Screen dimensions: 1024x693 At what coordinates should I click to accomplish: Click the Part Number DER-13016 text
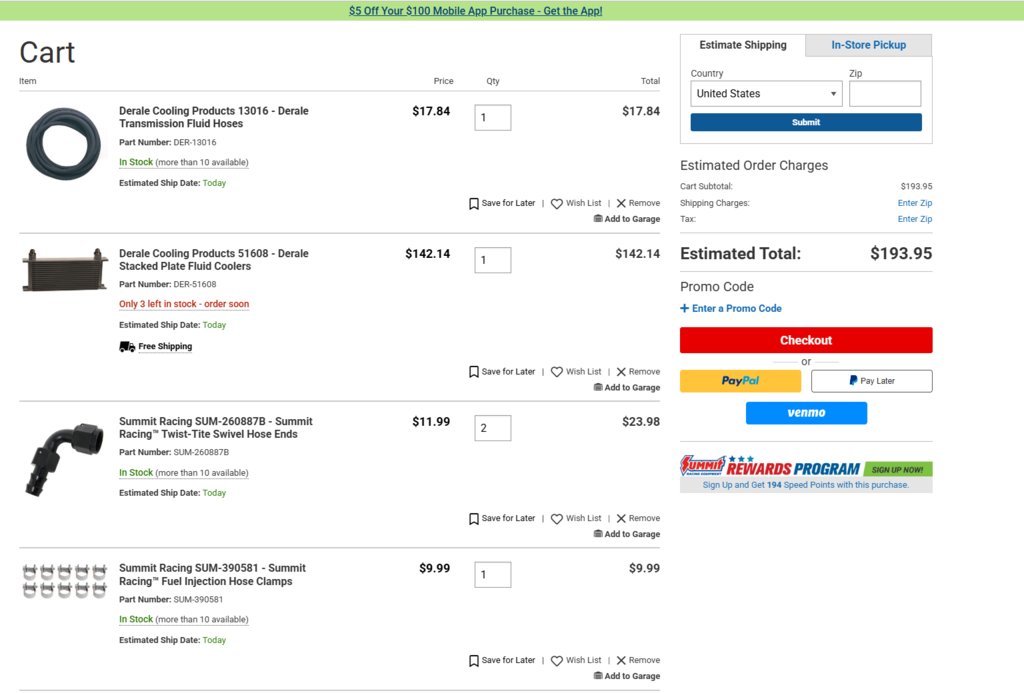tap(167, 142)
